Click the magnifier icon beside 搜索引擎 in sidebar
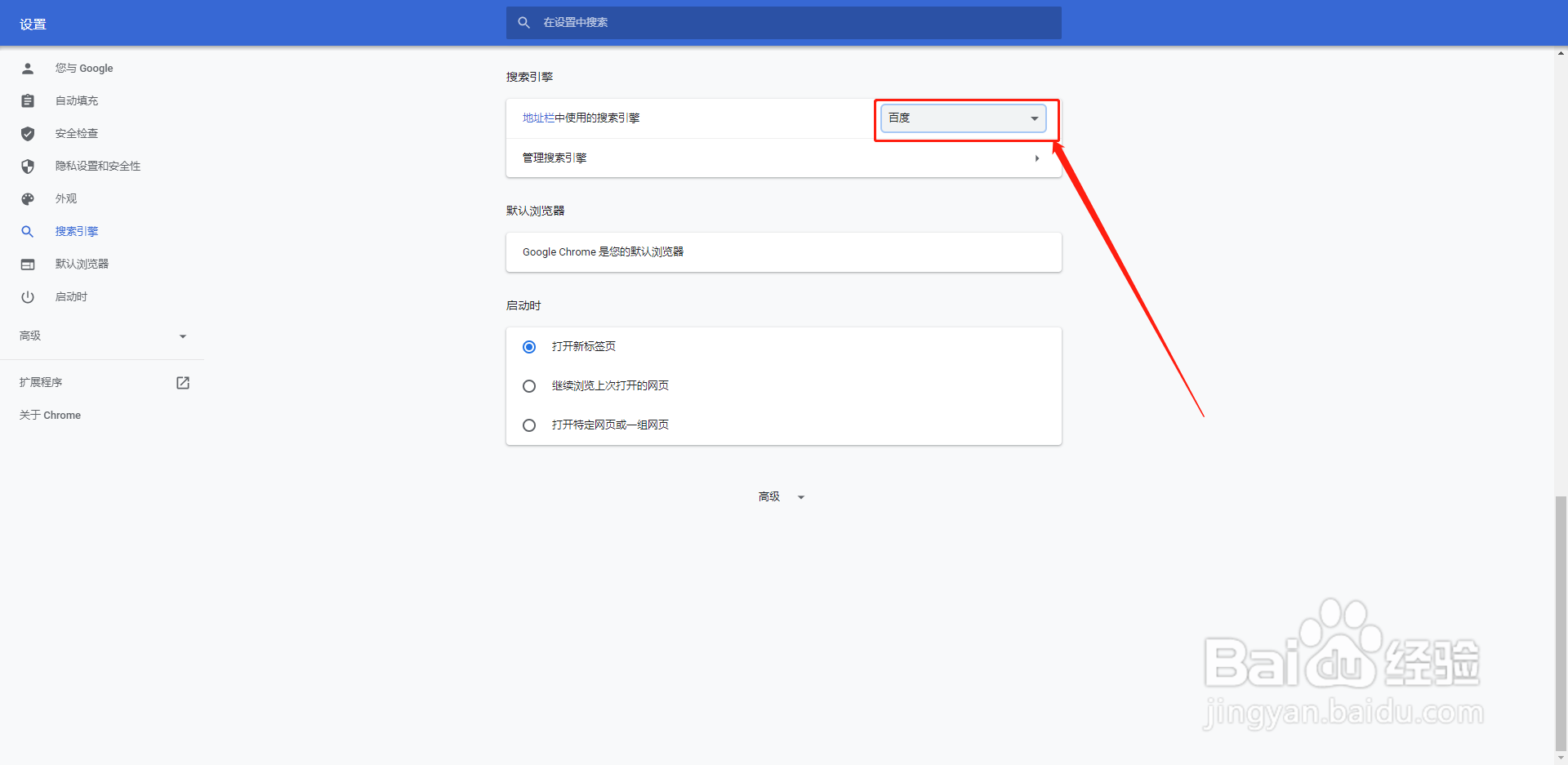The width and height of the screenshot is (1568, 765). (x=28, y=232)
